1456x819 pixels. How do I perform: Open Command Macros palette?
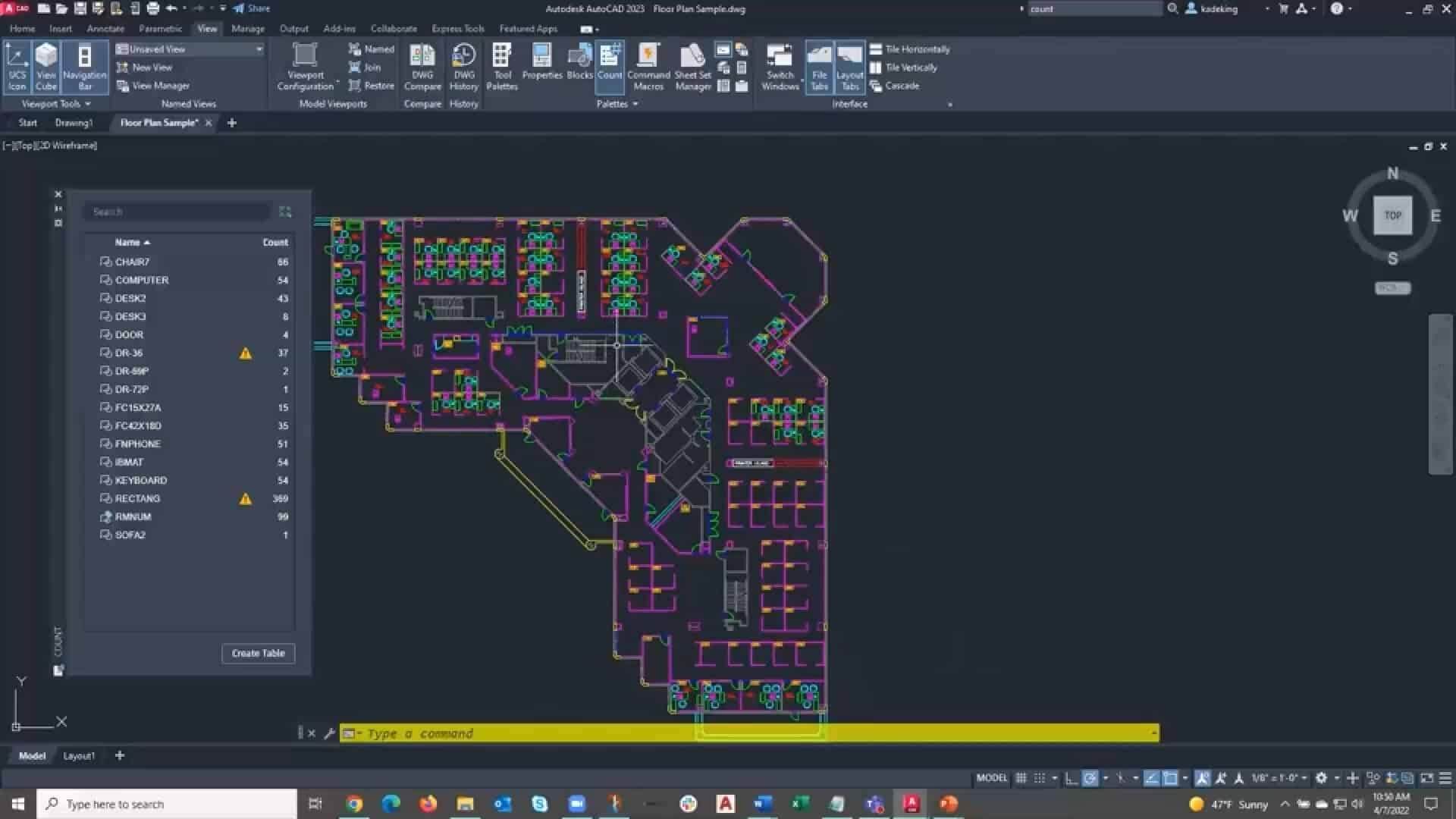point(648,67)
